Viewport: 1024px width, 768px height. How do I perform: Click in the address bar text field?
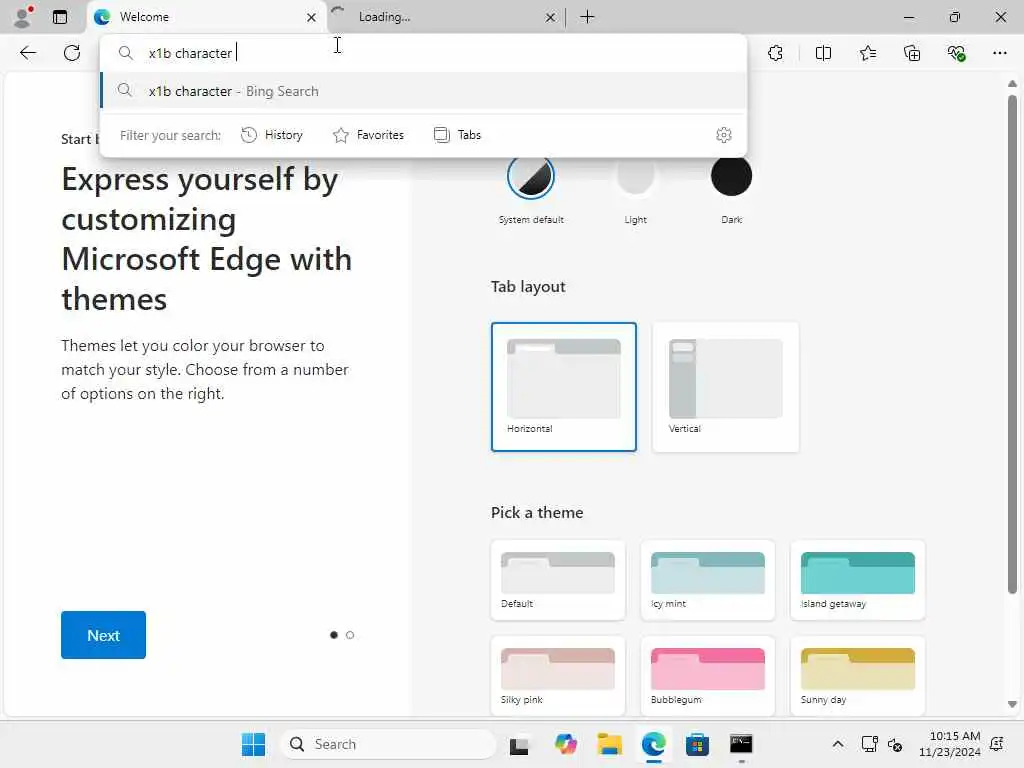click(x=423, y=53)
